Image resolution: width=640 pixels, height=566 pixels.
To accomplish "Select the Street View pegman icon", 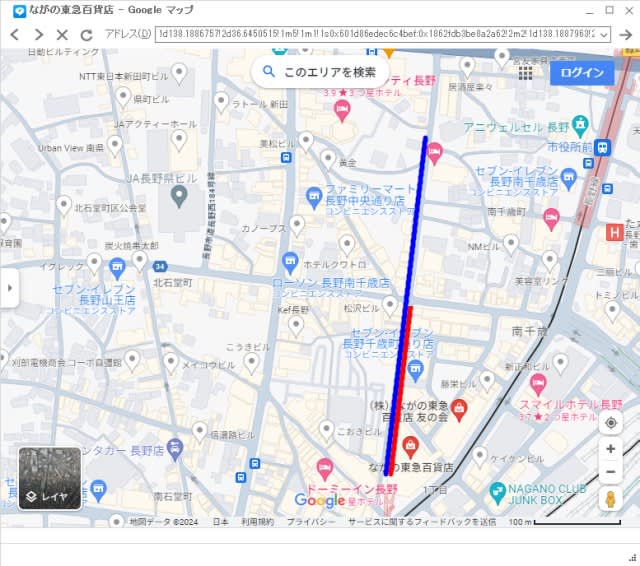I will (x=611, y=499).
